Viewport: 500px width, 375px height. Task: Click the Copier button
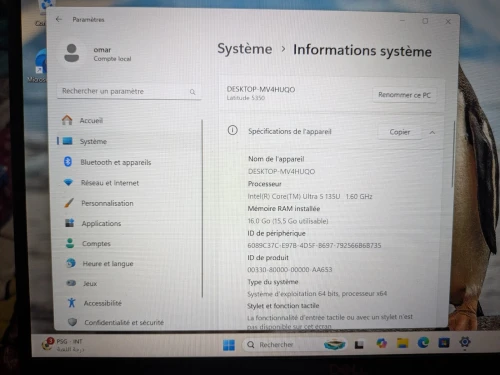[400, 132]
